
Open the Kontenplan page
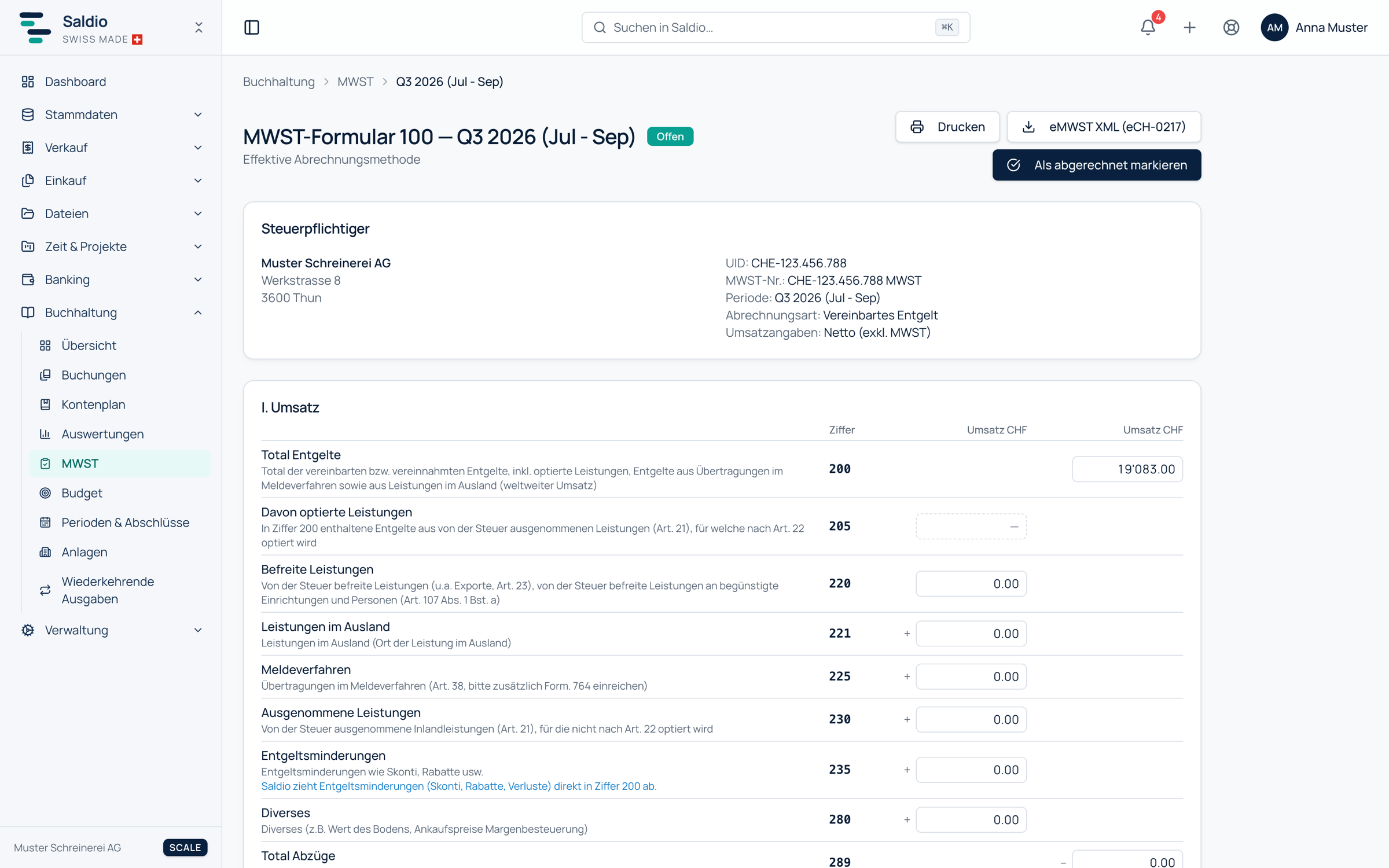pyautogui.click(x=120, y=404)
